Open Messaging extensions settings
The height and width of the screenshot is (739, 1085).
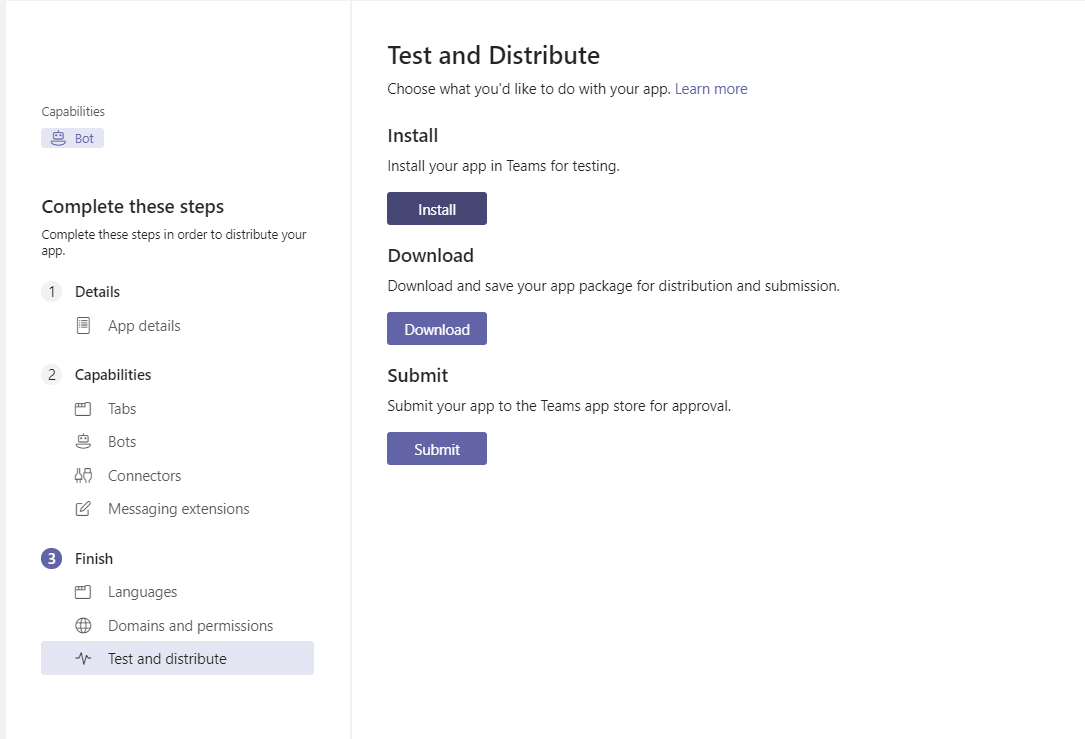(178, 509)
